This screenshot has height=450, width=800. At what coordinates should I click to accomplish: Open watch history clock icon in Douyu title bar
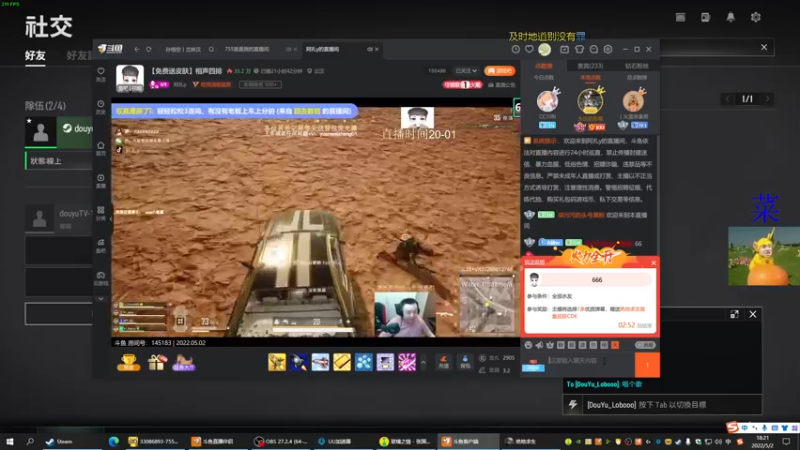(516, 49)
